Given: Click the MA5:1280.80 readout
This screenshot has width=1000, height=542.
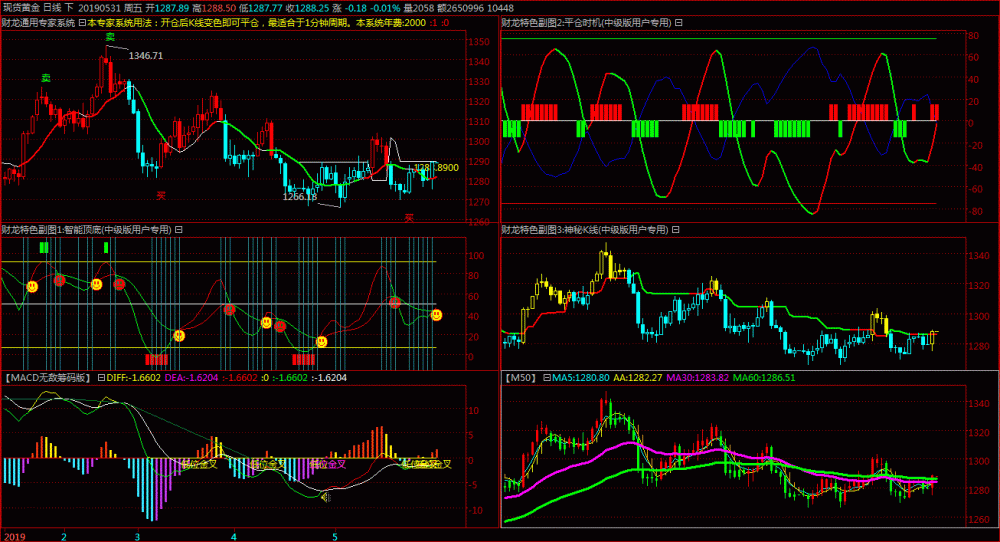Looking at the screenshot, I should pyautogui.click(x=580, y=377).
